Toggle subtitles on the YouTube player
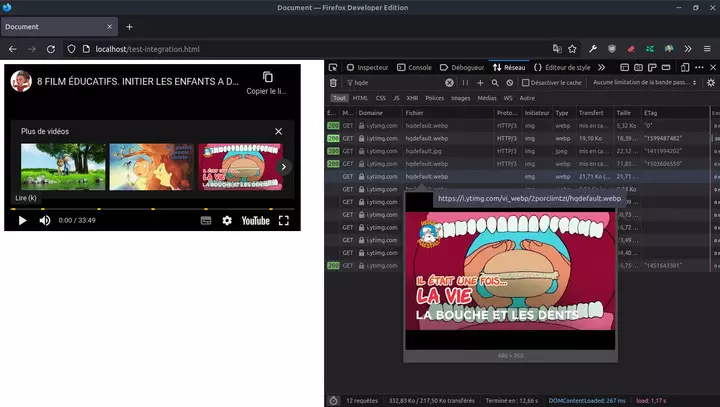 pos(206,220)
